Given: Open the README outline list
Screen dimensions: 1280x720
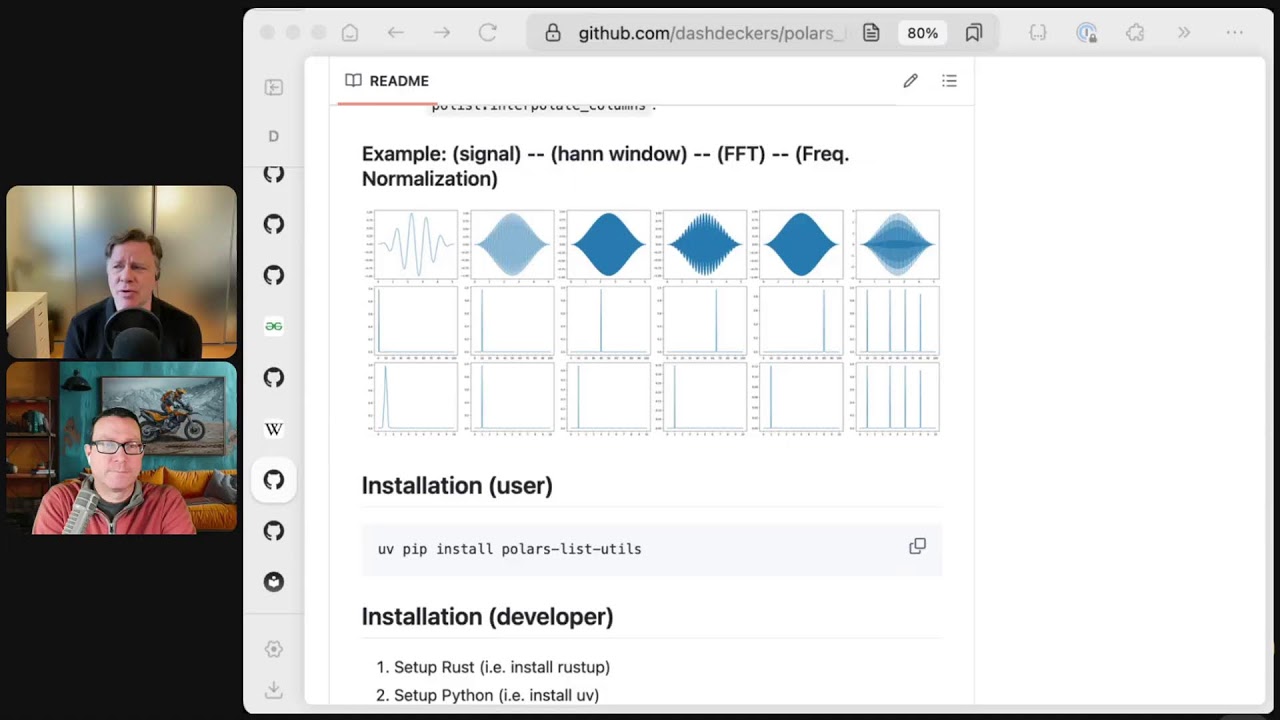Looking at the screenshot, I should coord(949,81).
